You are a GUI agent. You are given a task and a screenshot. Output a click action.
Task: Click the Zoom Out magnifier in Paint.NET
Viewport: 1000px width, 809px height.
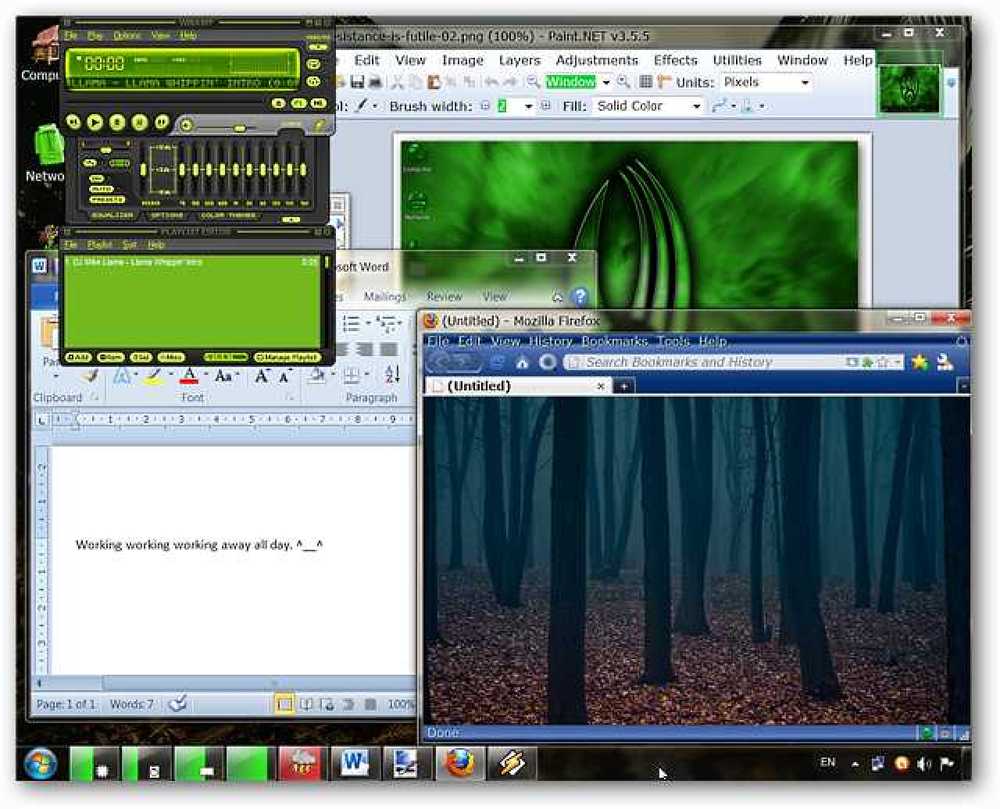click(x=533, y=82)
